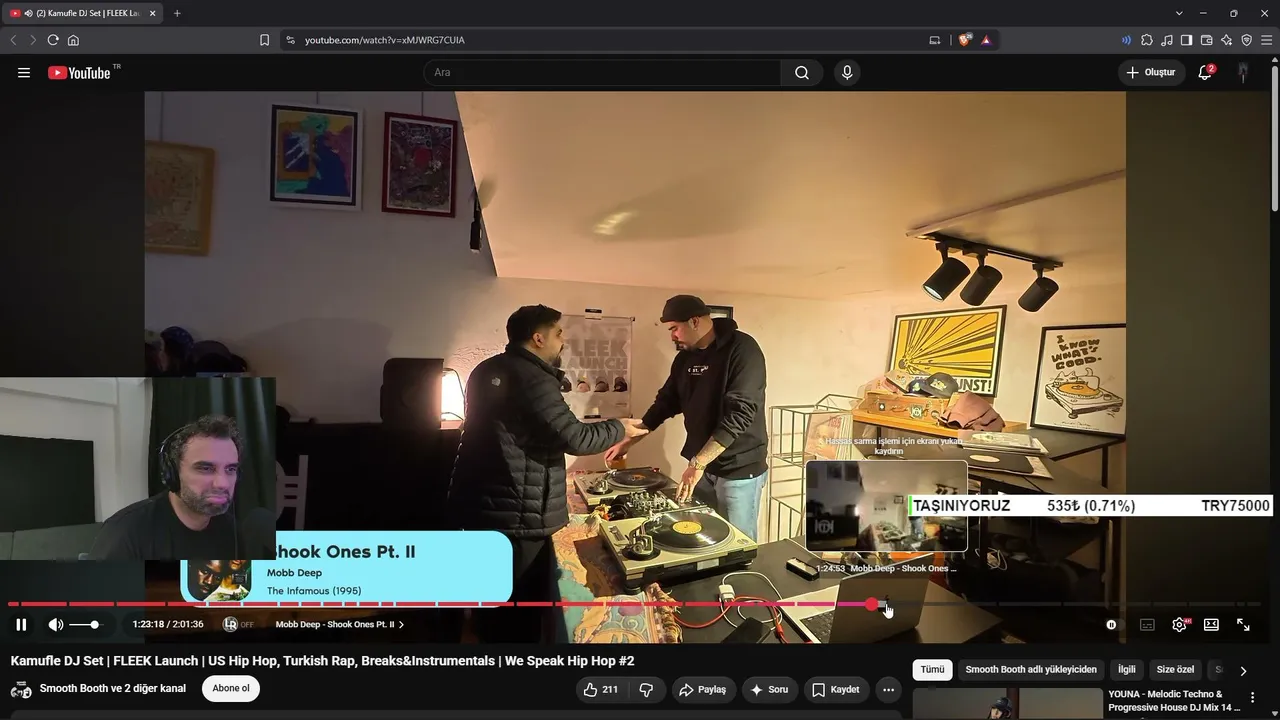Open the Brave Rewards triangle icon
This screenshot has width=1280, height=720.
[x=986, y=40]
